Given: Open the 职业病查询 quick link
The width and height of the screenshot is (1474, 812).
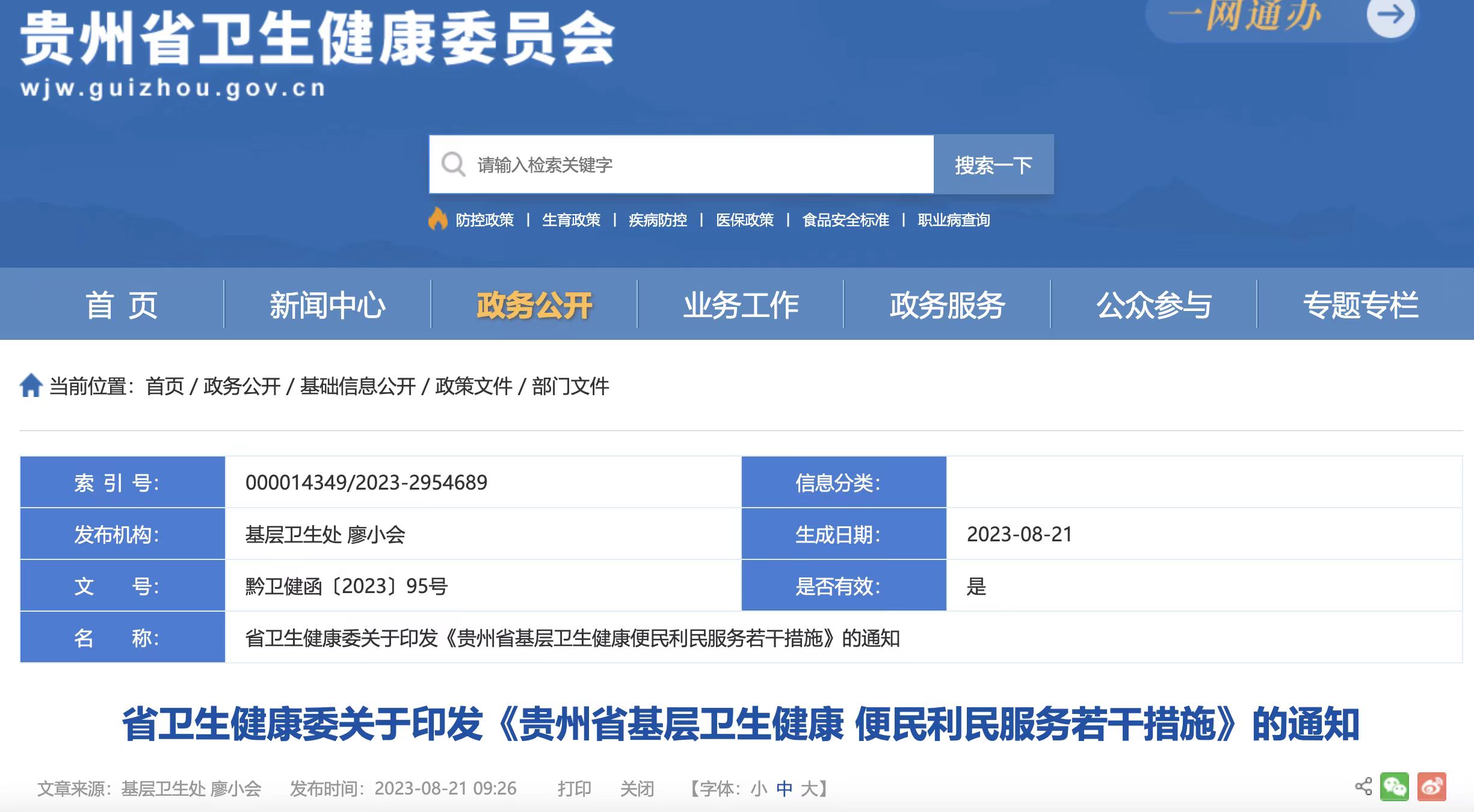Looking at the screenshot, I should [x=954, y=220].
